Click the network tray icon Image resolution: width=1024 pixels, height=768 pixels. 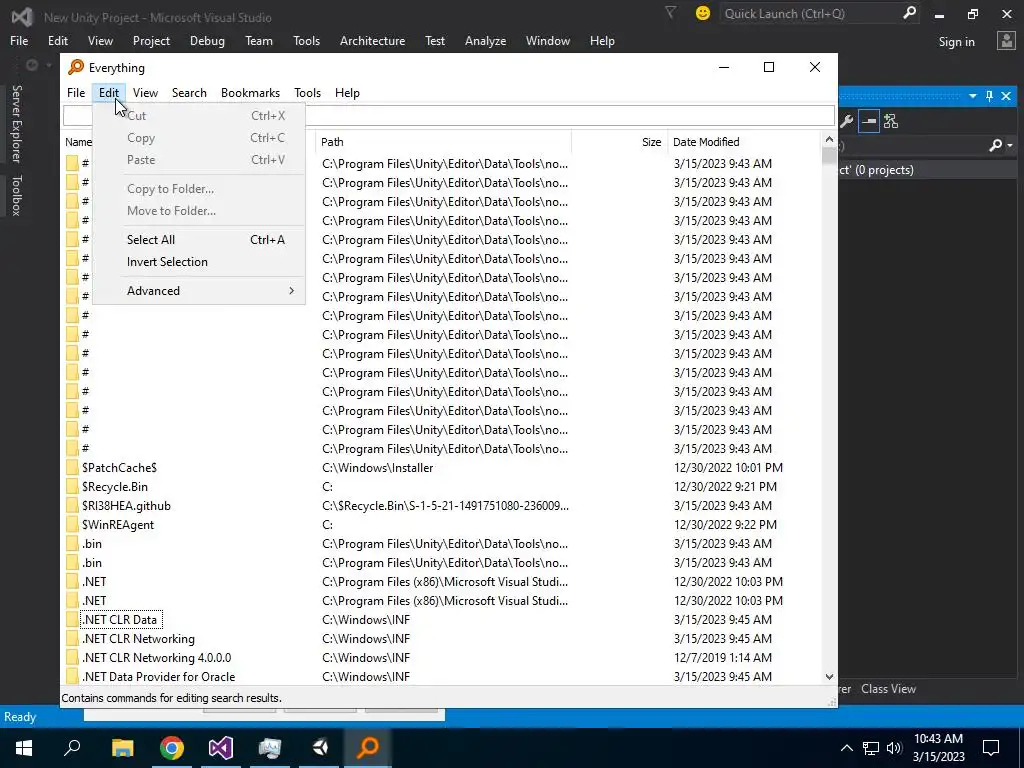point(871,748)
